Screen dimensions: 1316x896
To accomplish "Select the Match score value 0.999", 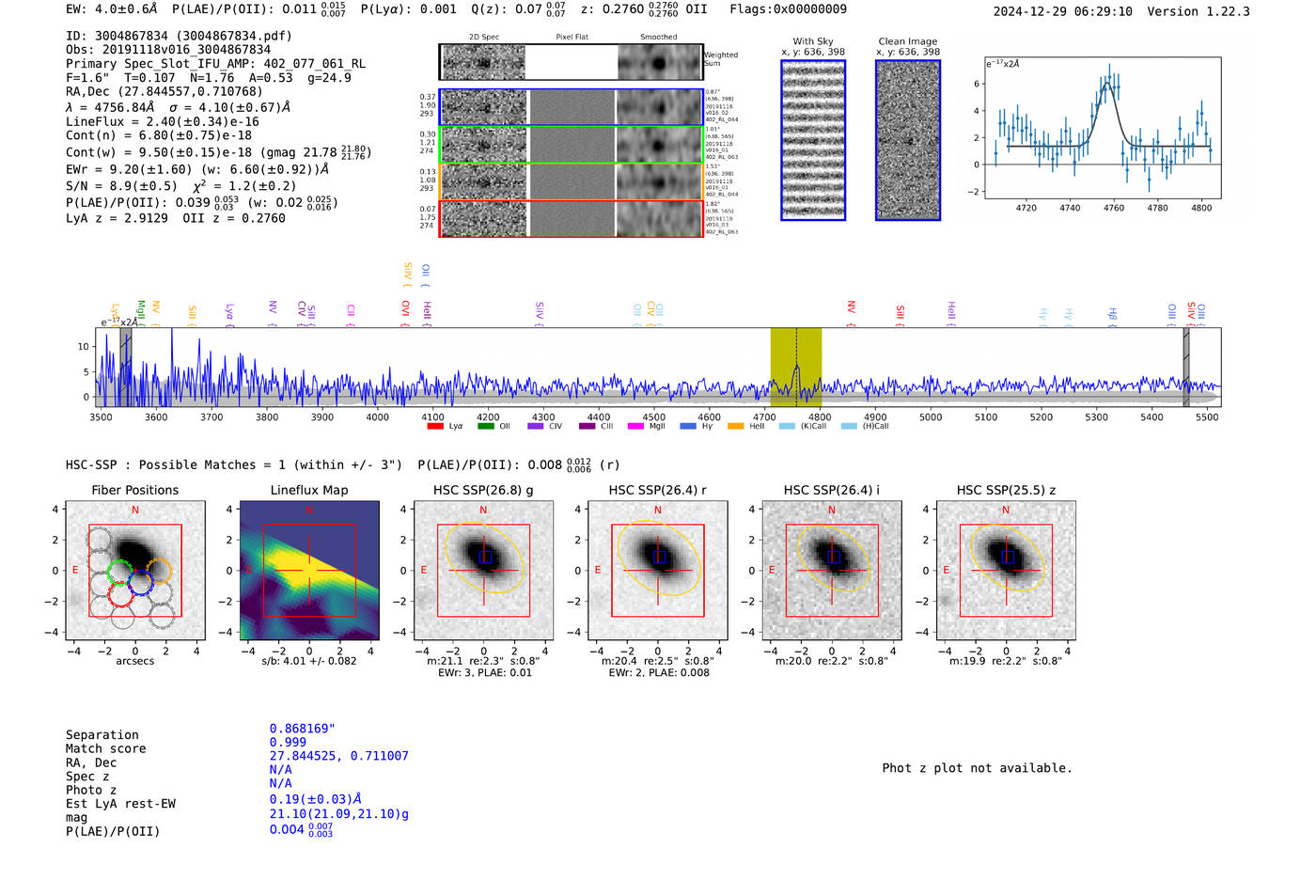I will click(x=288, y=742).
